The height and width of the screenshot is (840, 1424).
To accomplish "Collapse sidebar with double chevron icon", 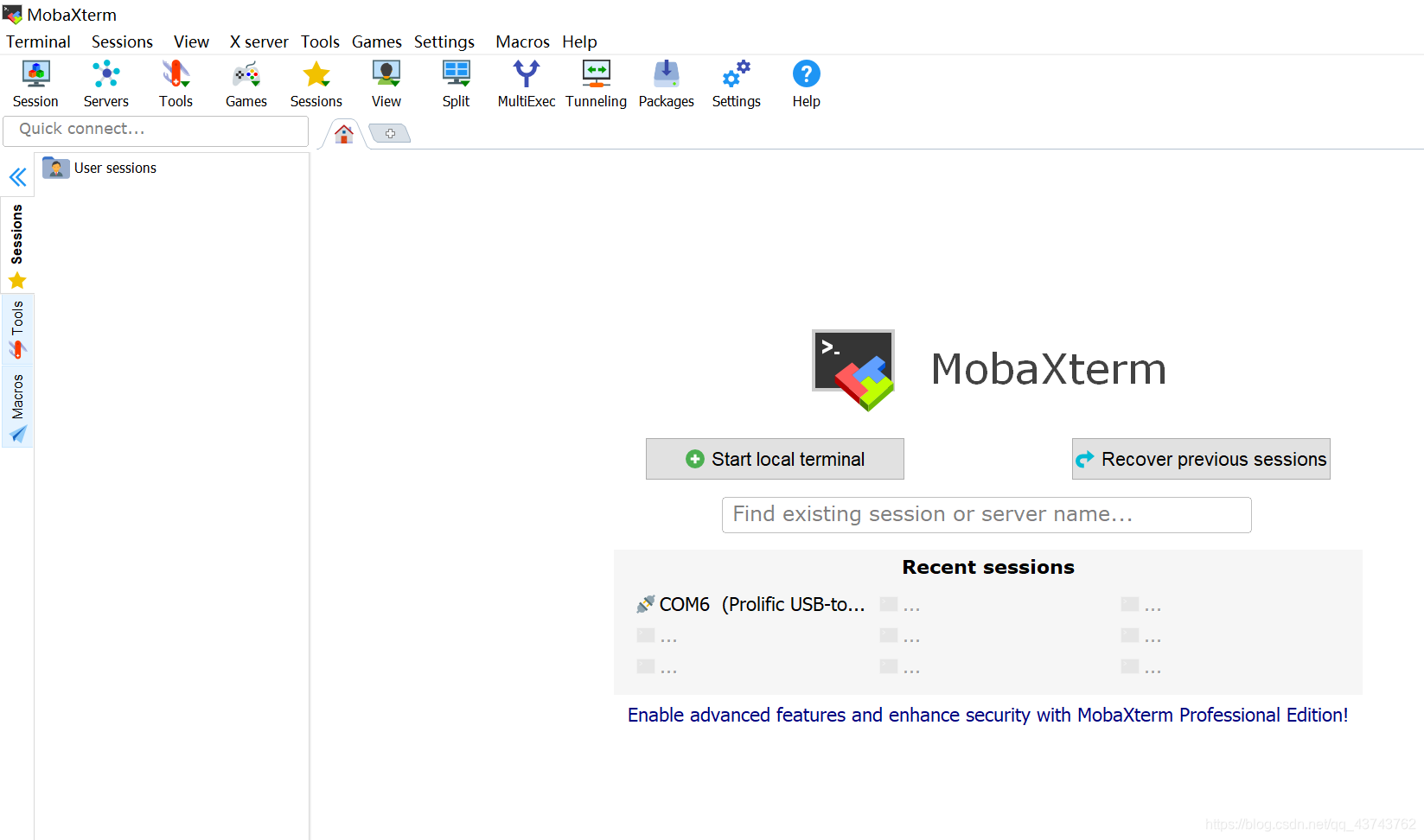I will pyautogui.click(x=18, y=177).
